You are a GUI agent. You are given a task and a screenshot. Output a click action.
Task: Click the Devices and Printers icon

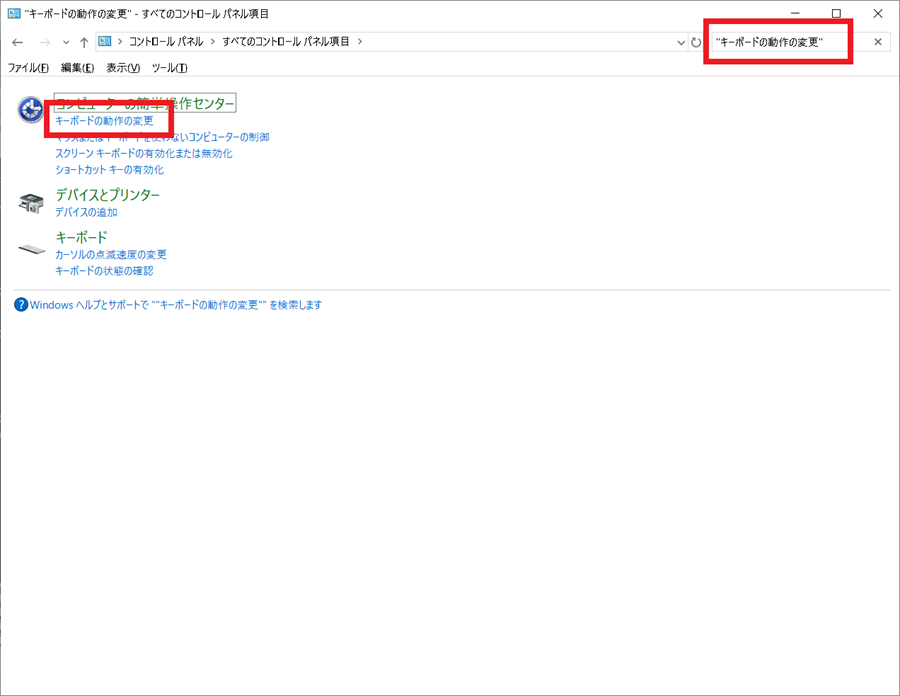(x=31, y=203)
